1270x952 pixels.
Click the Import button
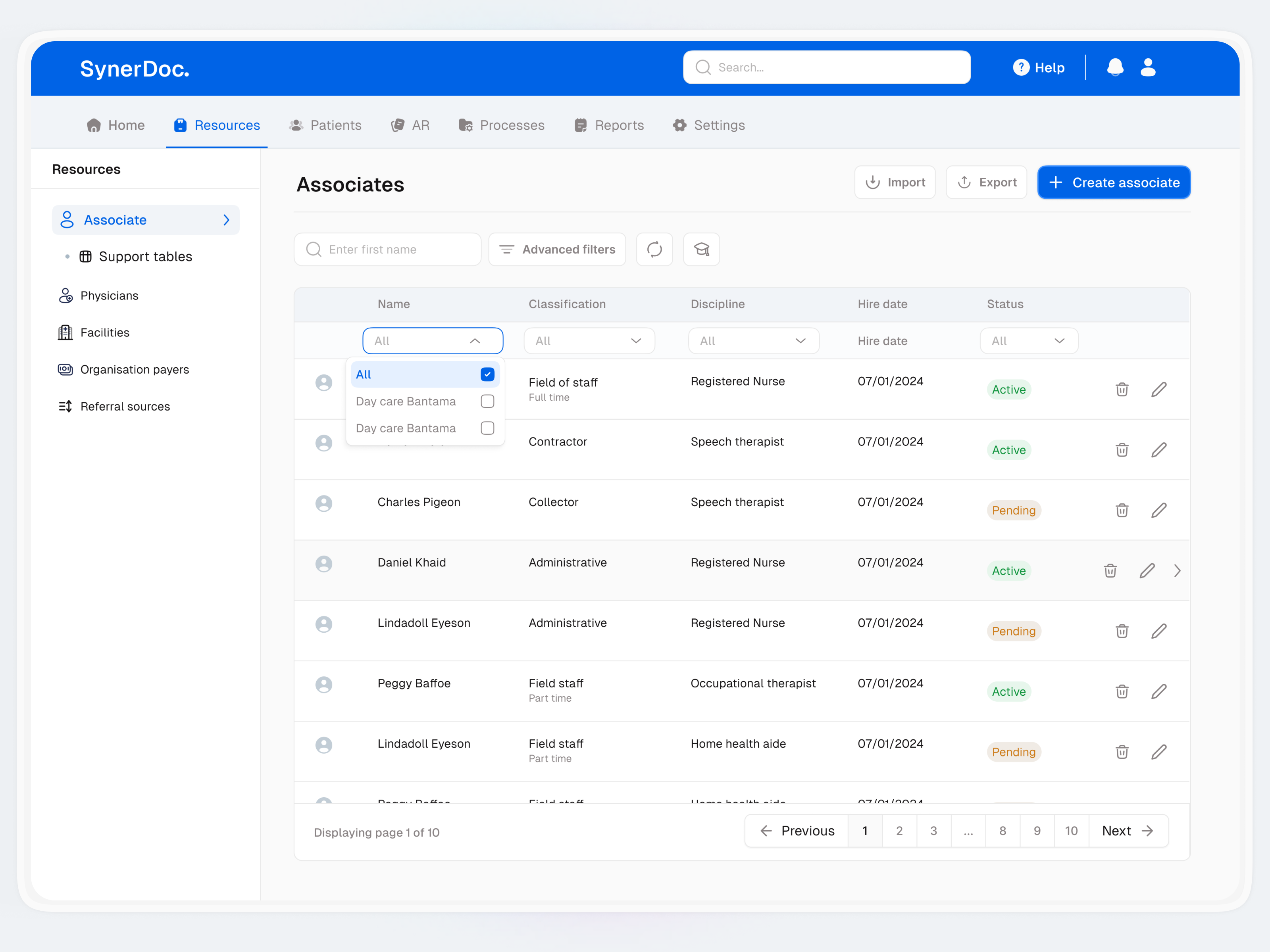[x=895, y=182]
